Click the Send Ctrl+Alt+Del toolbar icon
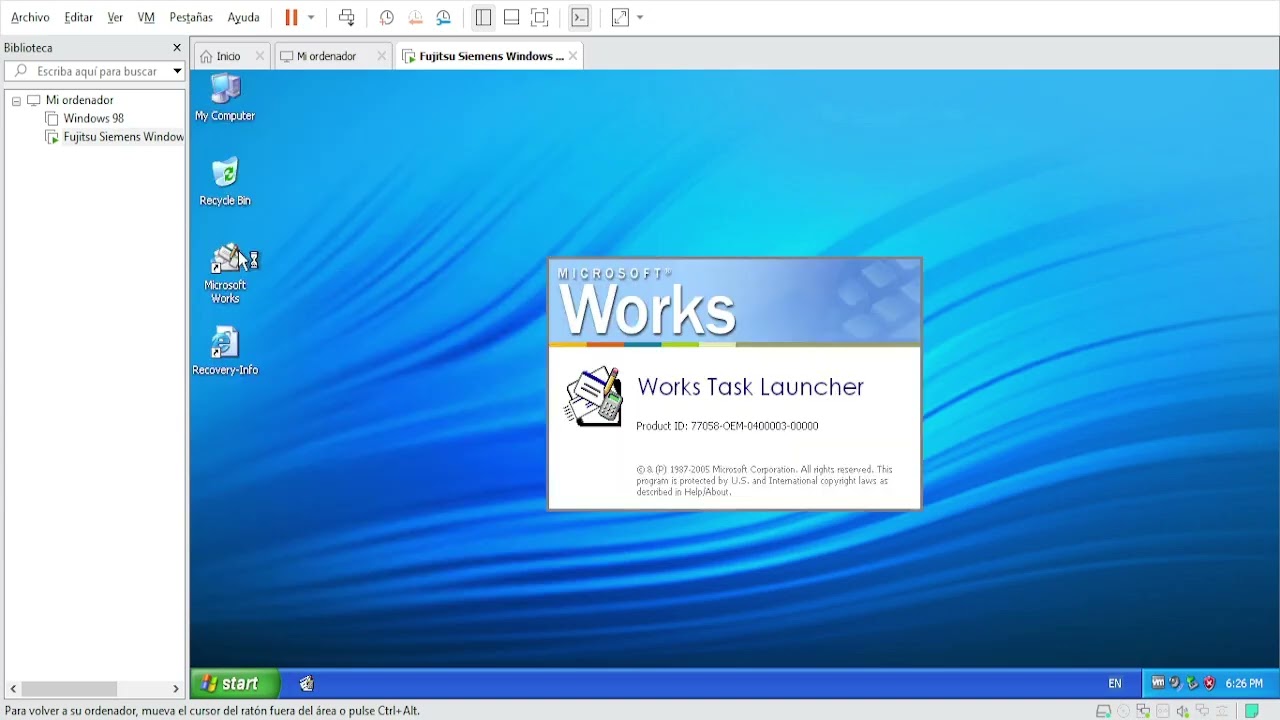 [347, 17]
